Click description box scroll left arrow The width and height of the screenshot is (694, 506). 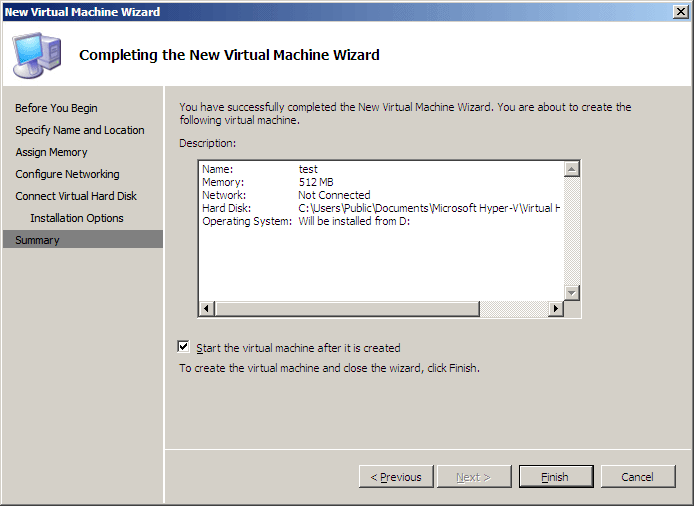click(x=207, y=309)
